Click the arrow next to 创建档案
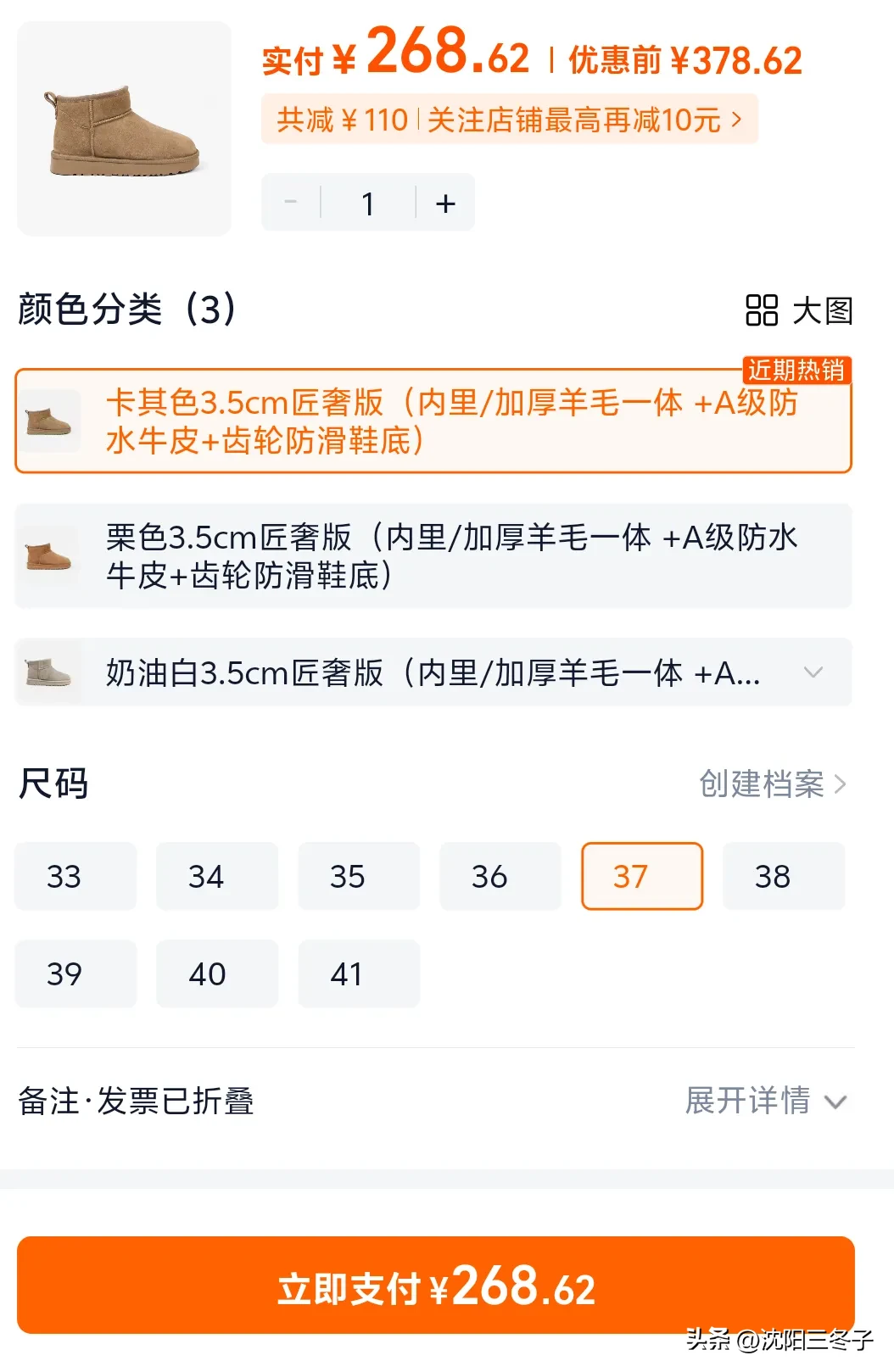This screenshot has width=894, height=1372. [841, 785]
